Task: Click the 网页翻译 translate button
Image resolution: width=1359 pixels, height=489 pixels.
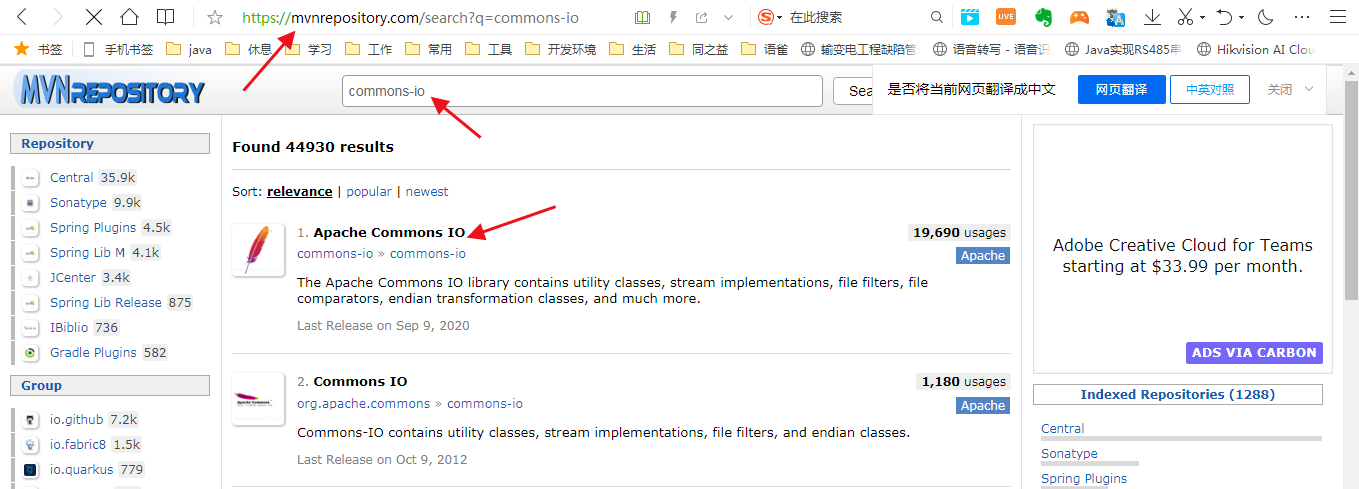Action: click(x=1121, y=89)
